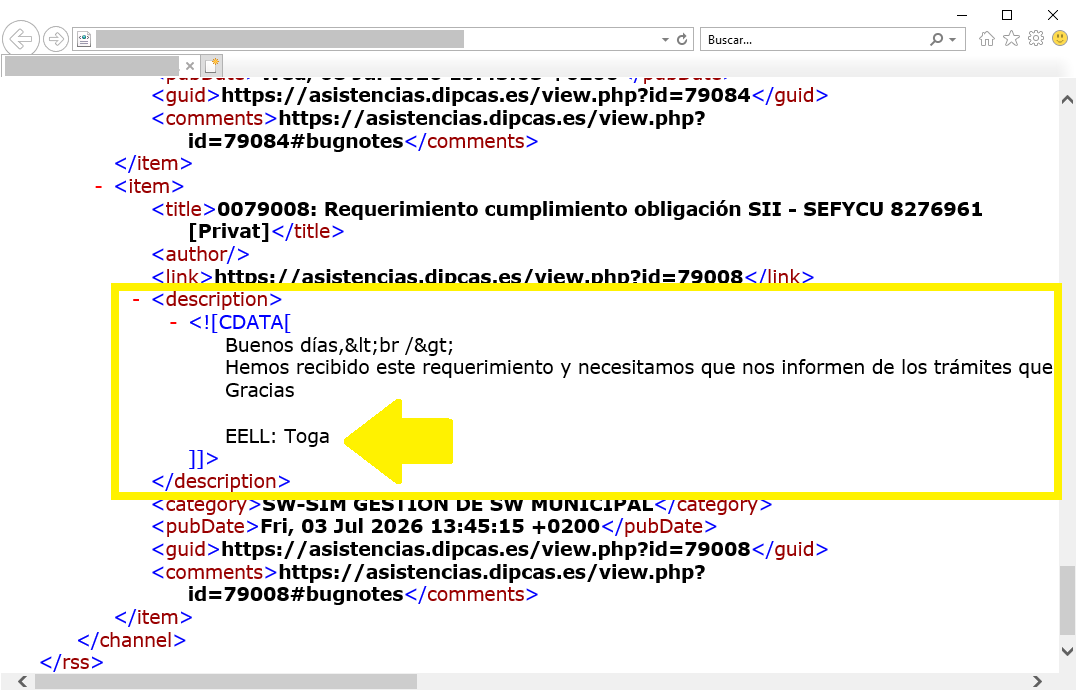Image resolution: width=1077 pixels, height=691 pixels.
Task: Click the search magnifier icon
Action: coord(936,40)
